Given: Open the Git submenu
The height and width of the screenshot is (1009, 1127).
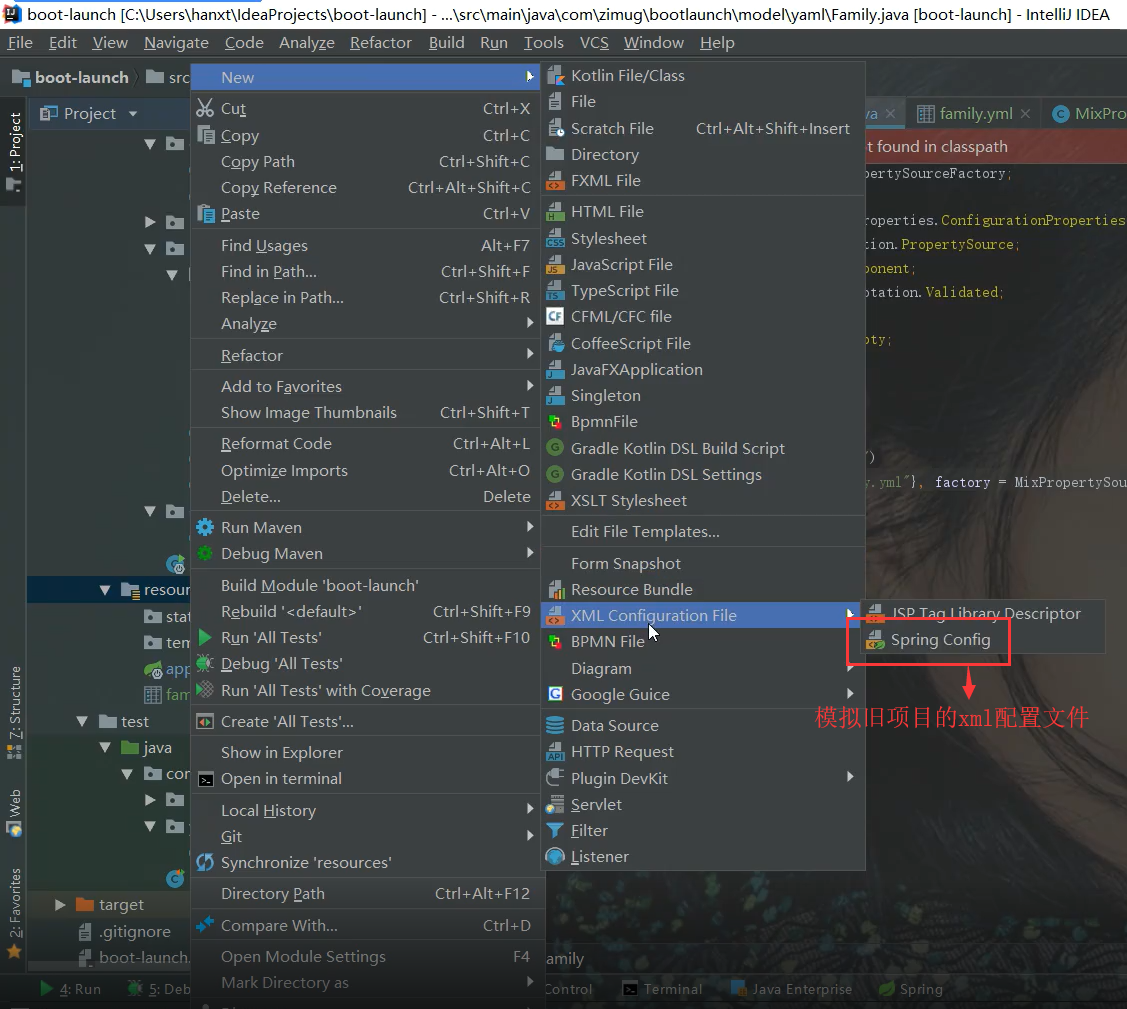Looking at the screenshot, I should coord(367,837).
